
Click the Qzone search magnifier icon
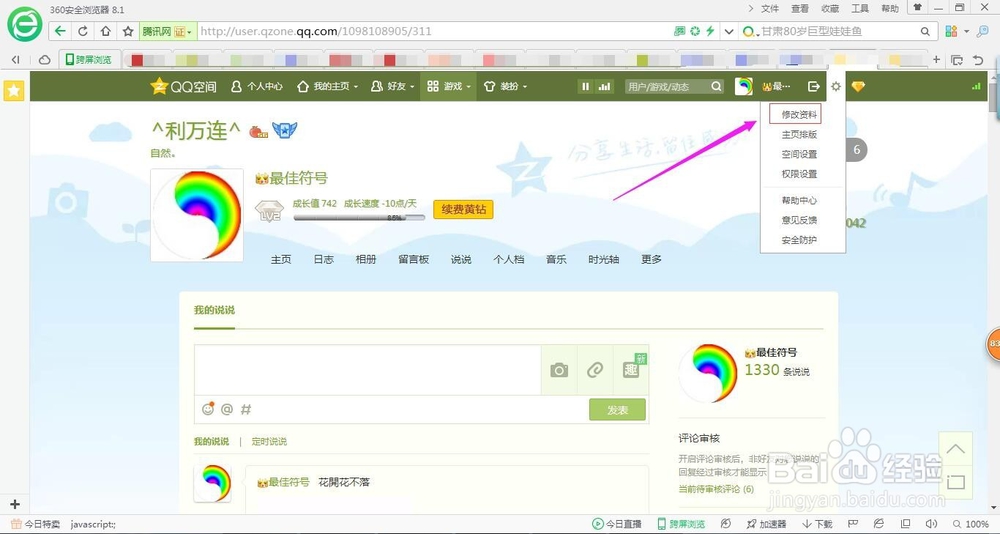[x=717, y=86]
